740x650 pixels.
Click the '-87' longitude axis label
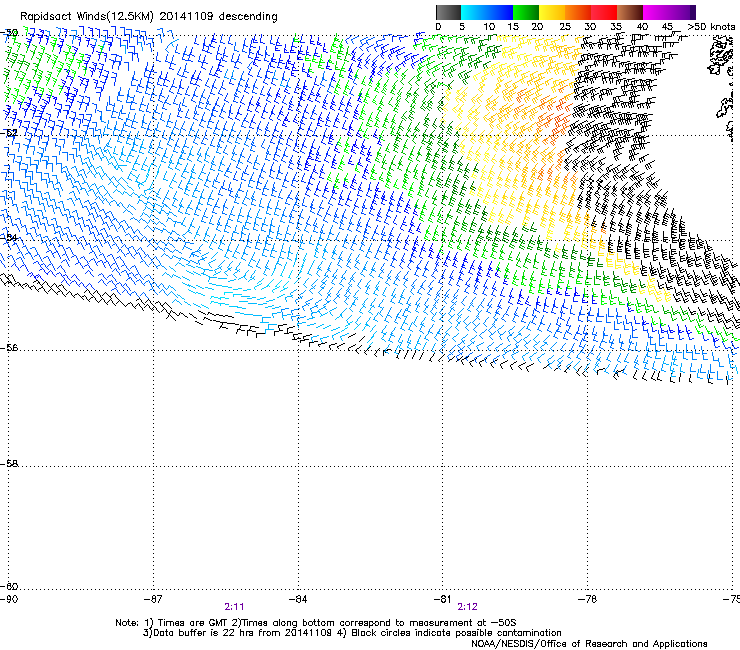pos(153,599)
